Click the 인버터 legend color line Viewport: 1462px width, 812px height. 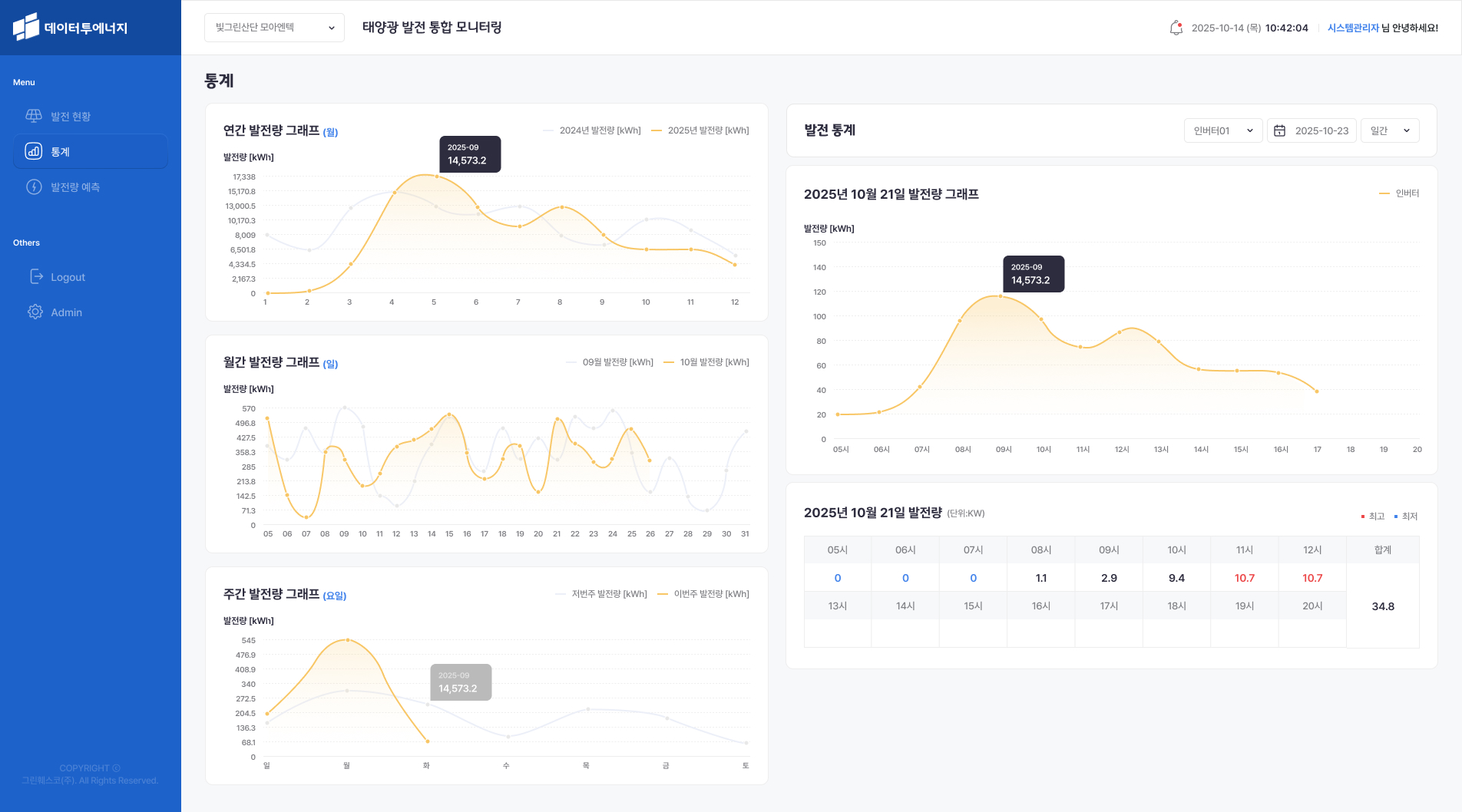click(1384, 193)
